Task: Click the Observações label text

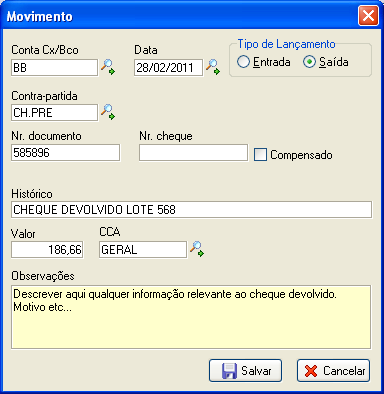Action: click(x=43, y=276)
